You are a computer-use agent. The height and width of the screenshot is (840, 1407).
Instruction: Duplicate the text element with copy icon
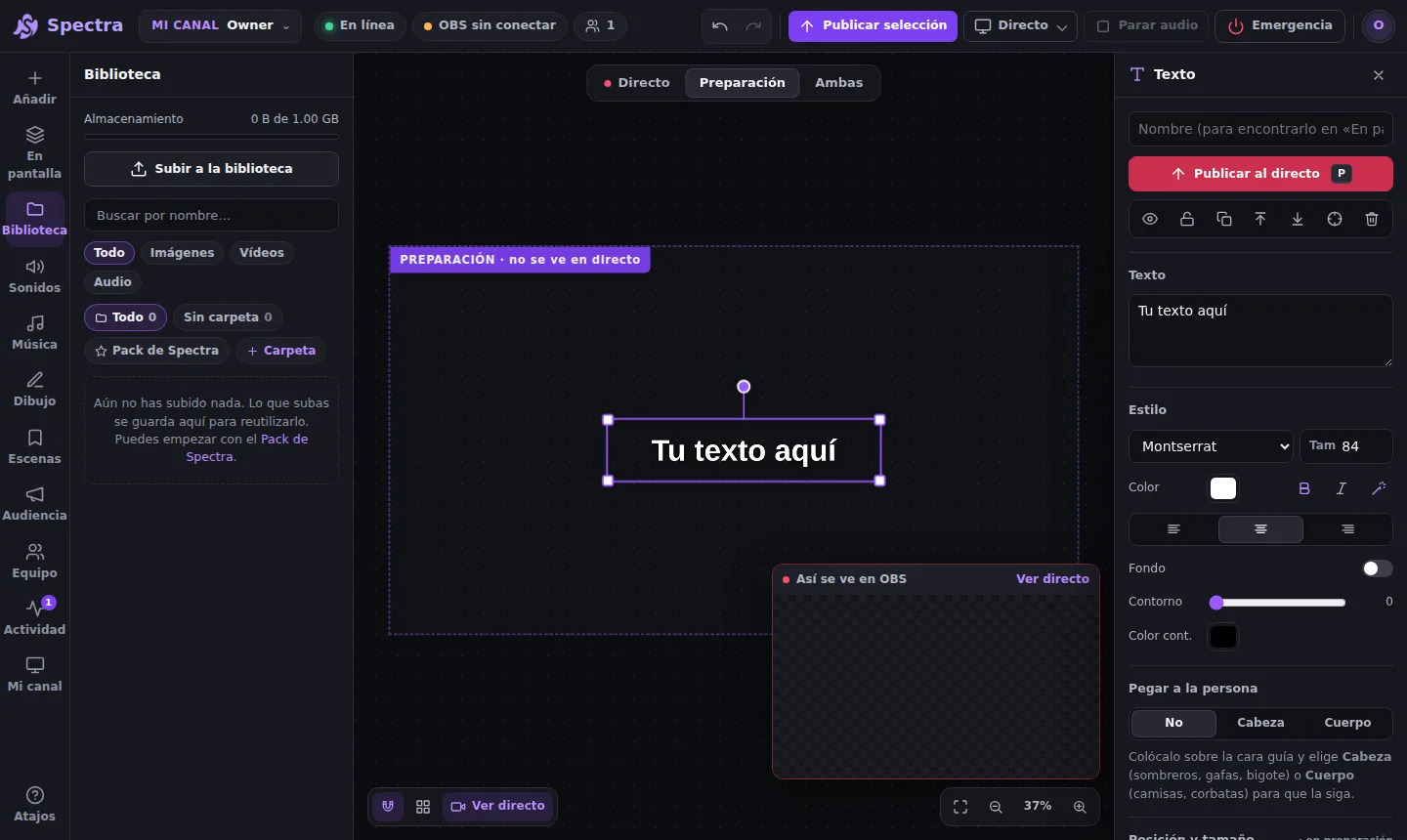(x=1224, y=219)
